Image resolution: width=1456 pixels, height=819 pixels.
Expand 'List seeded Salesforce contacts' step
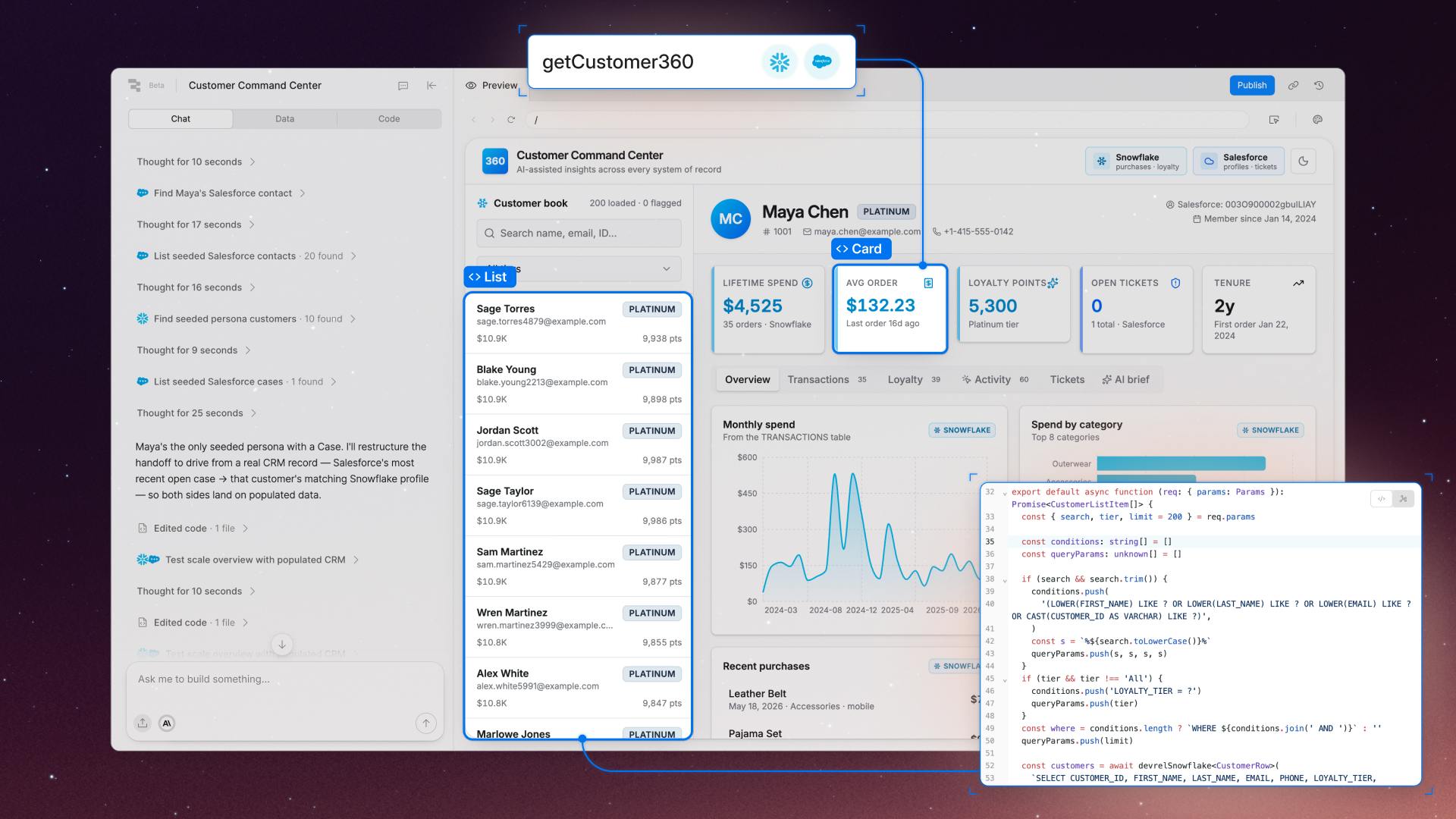pyautogui.click(x=246, y=256)
